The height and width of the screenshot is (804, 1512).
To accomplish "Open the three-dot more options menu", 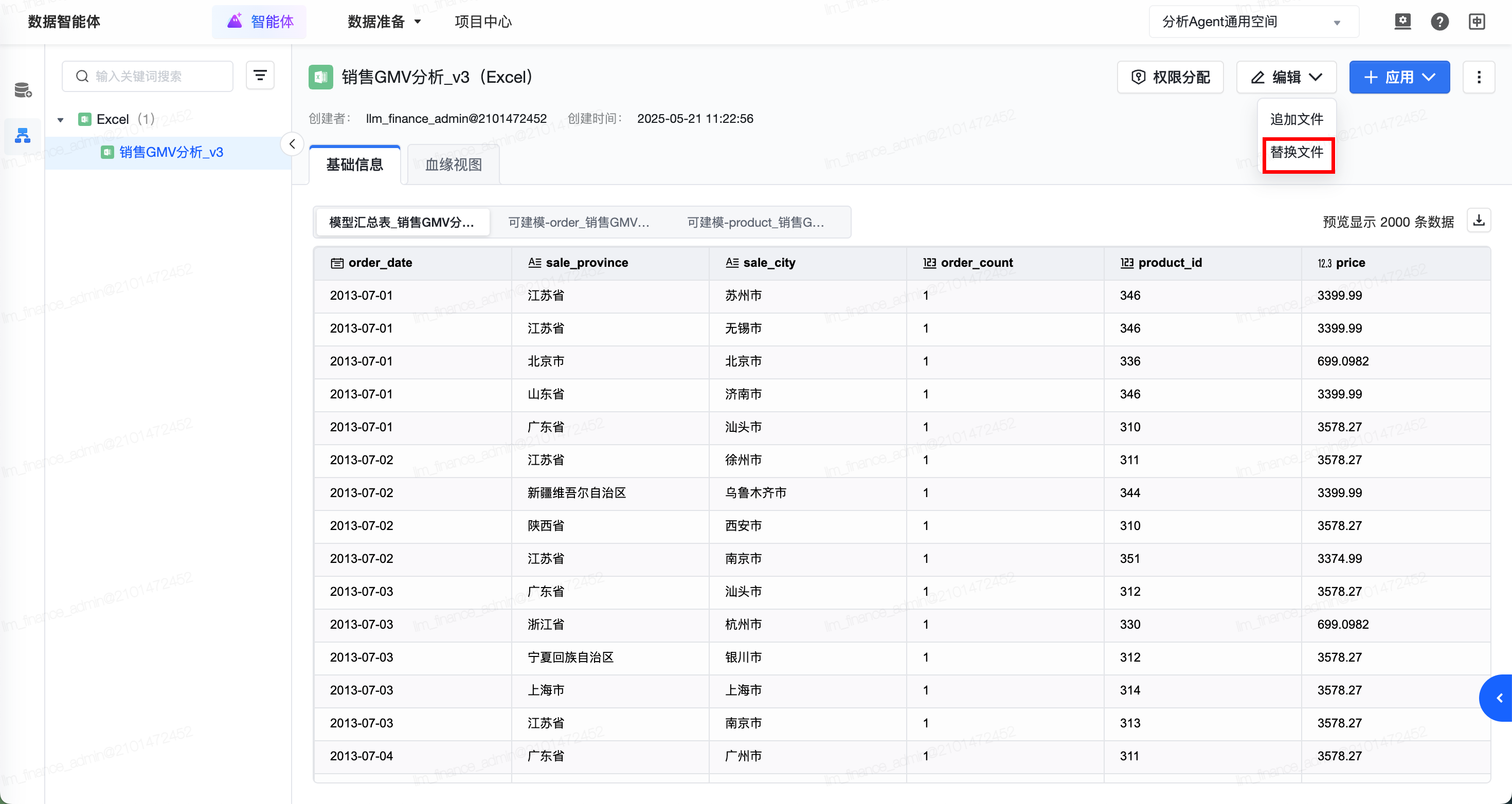I will [x=1479, y=77].
